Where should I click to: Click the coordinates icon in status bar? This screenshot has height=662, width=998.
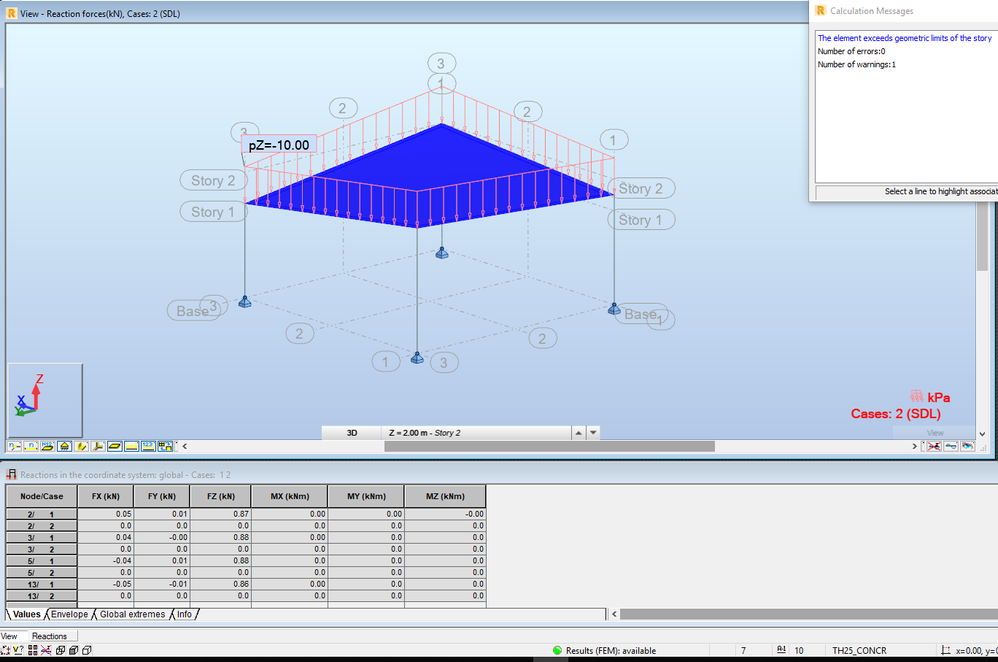coord(946,650)
